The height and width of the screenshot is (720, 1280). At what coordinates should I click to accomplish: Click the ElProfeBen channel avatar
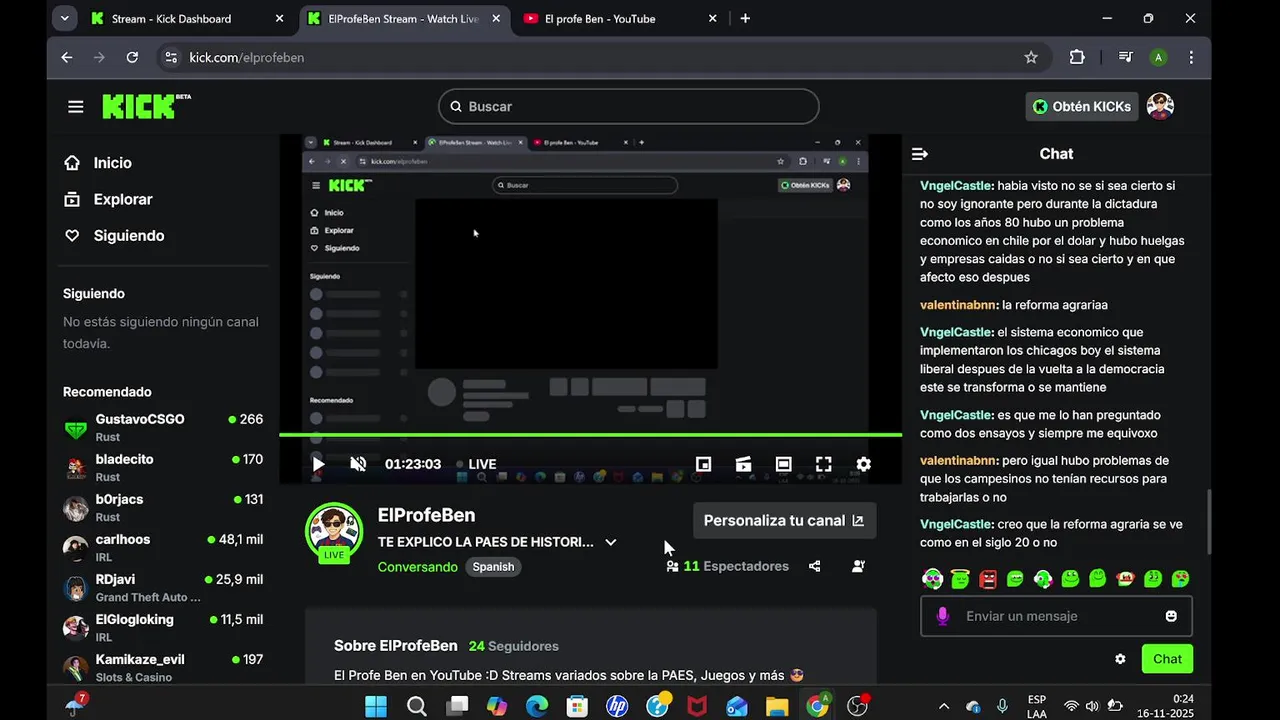(334, 530)
